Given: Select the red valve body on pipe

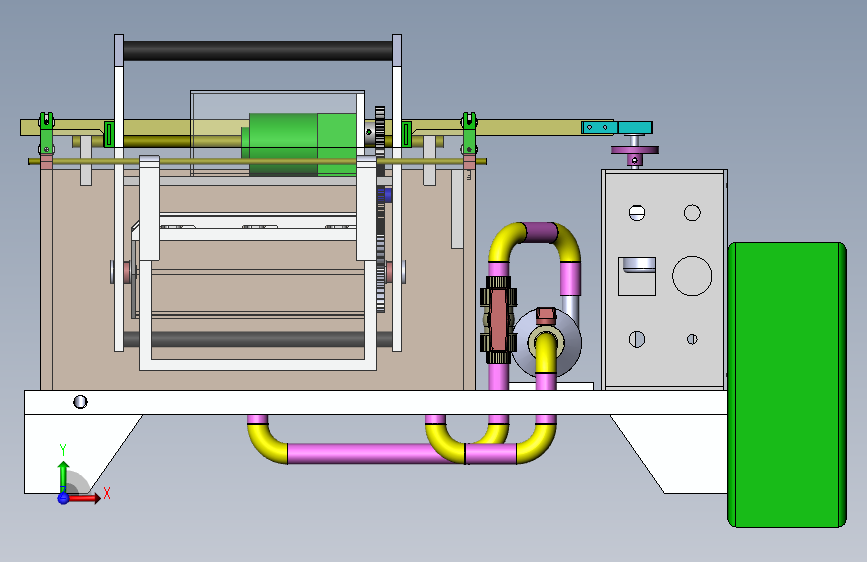Looking at the screenshot, I should tap(499, 319).
